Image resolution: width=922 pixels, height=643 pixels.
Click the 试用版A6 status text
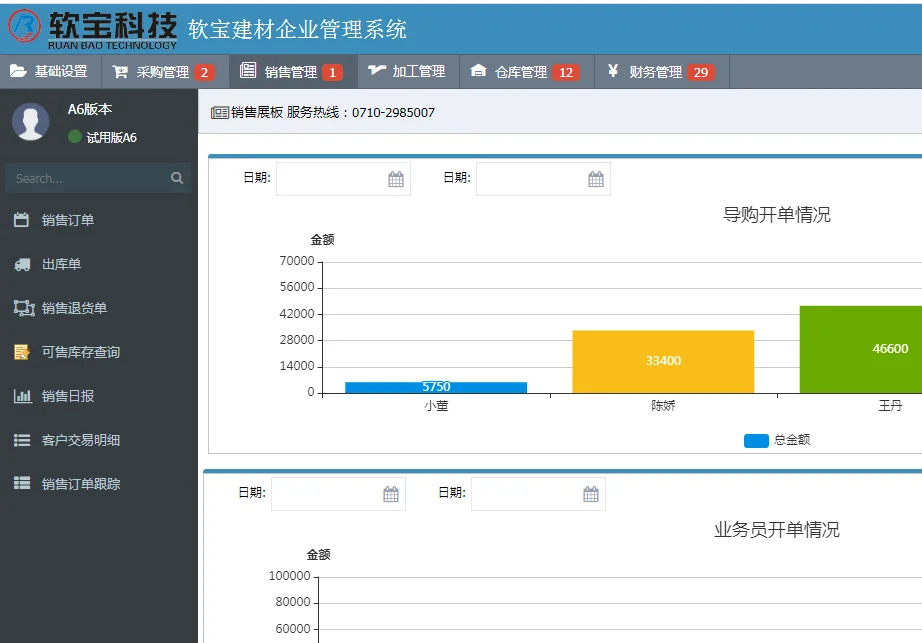tap(112, 138)
